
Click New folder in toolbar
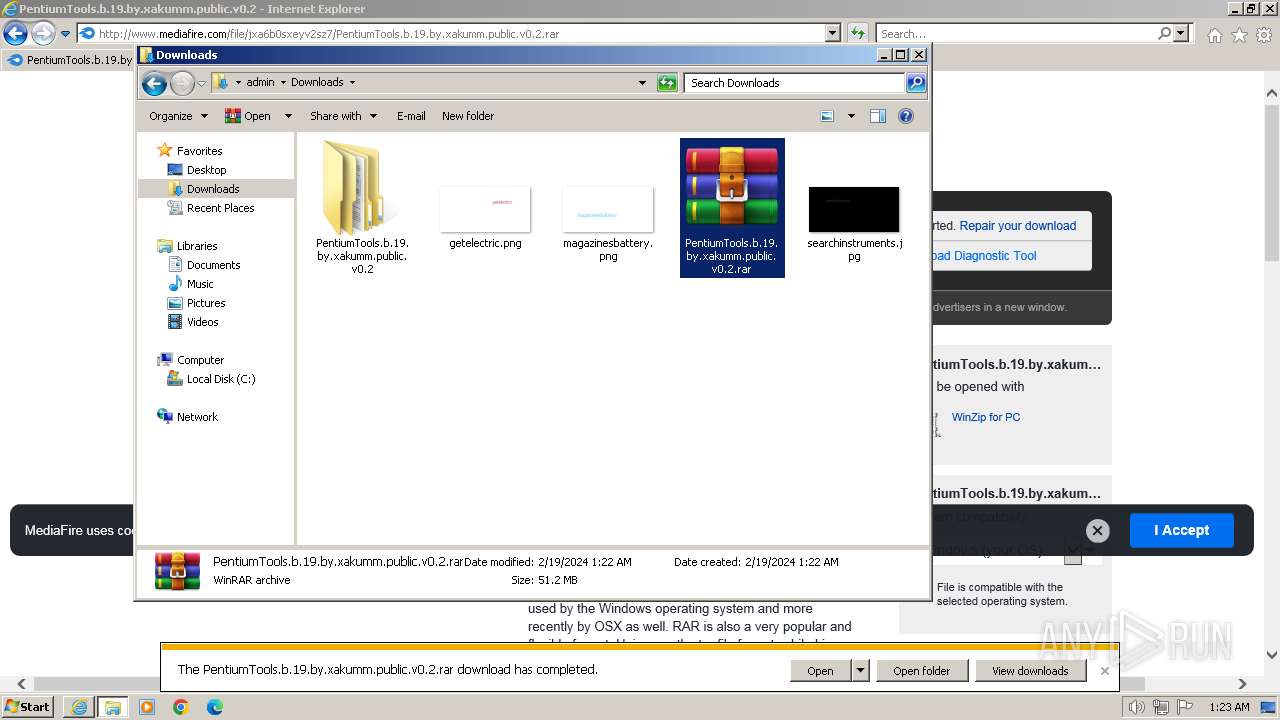[x=468, y=116]
